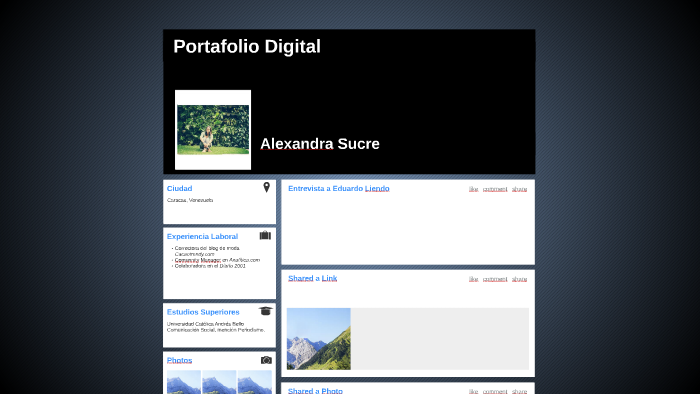Select the Portafolio Digital title text
The width and height of the screenshot is (700, 394).
pos(247,46)
